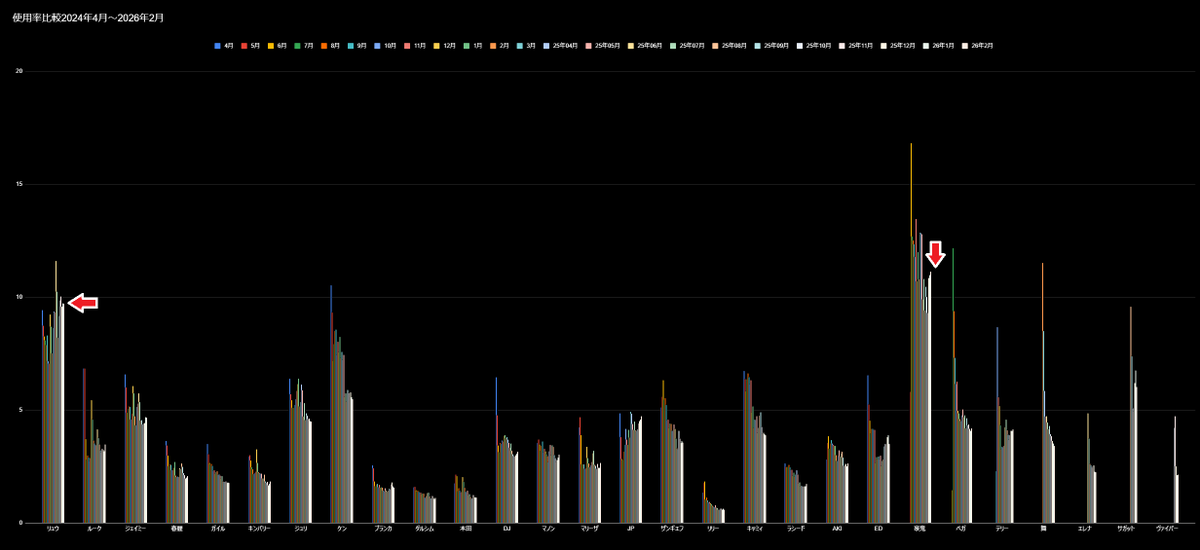Toggle the 25年11月 legend entry
Image resolution: width=1200 pixels, height=550 pixels.
click(855, 46)
